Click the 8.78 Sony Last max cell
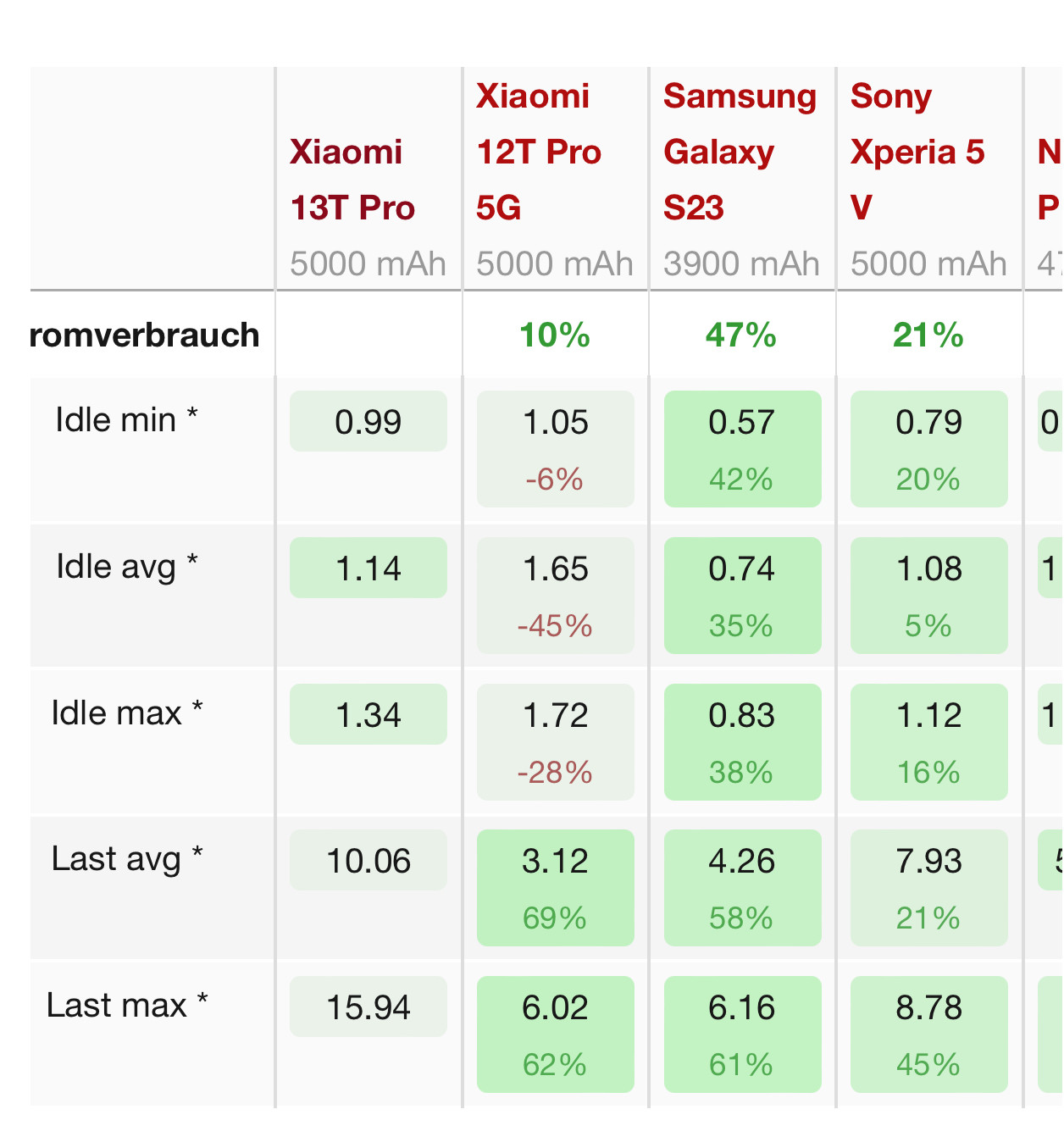 click(x=928, y=1034)
